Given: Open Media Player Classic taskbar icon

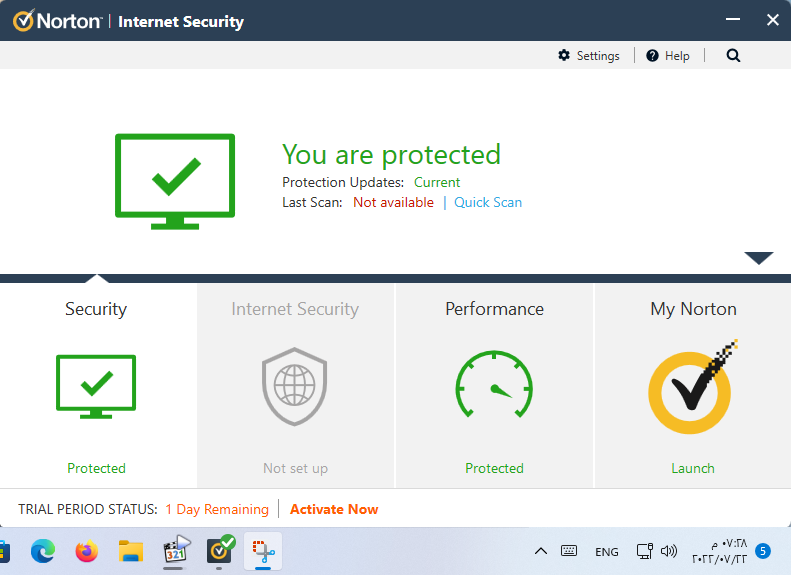Looking at the screenshot, I should pyautogui.click(x=176, y=550).
